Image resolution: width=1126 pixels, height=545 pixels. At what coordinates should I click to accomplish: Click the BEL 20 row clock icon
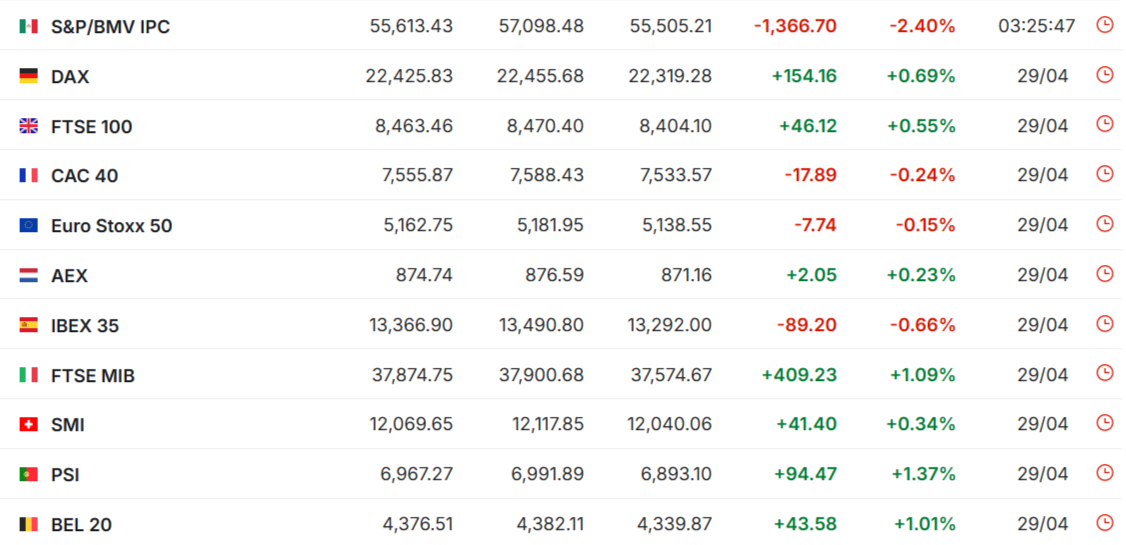pyautogui.click(x=1104, y=523)
